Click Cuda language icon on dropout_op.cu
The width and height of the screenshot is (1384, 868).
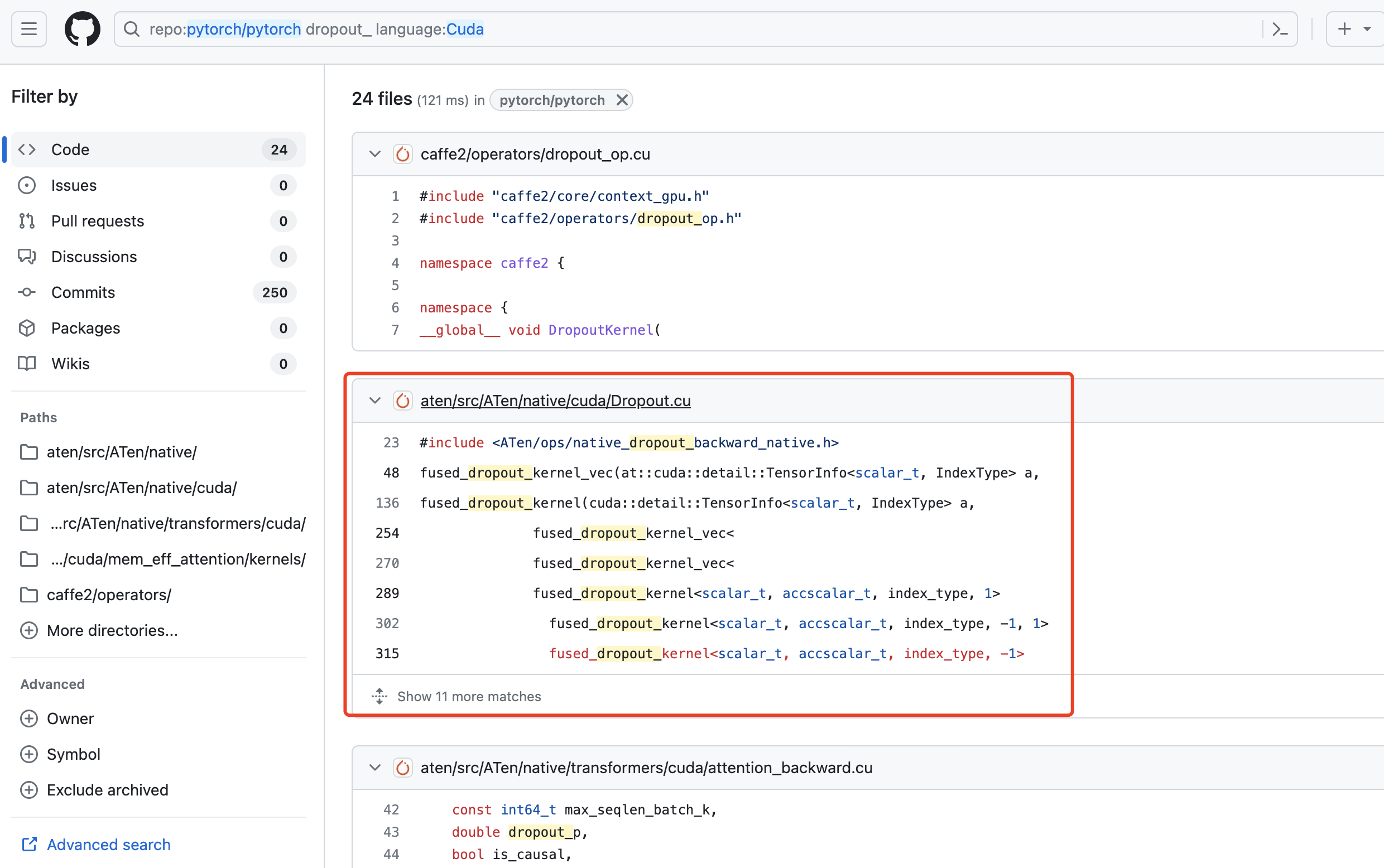(402, 154)
